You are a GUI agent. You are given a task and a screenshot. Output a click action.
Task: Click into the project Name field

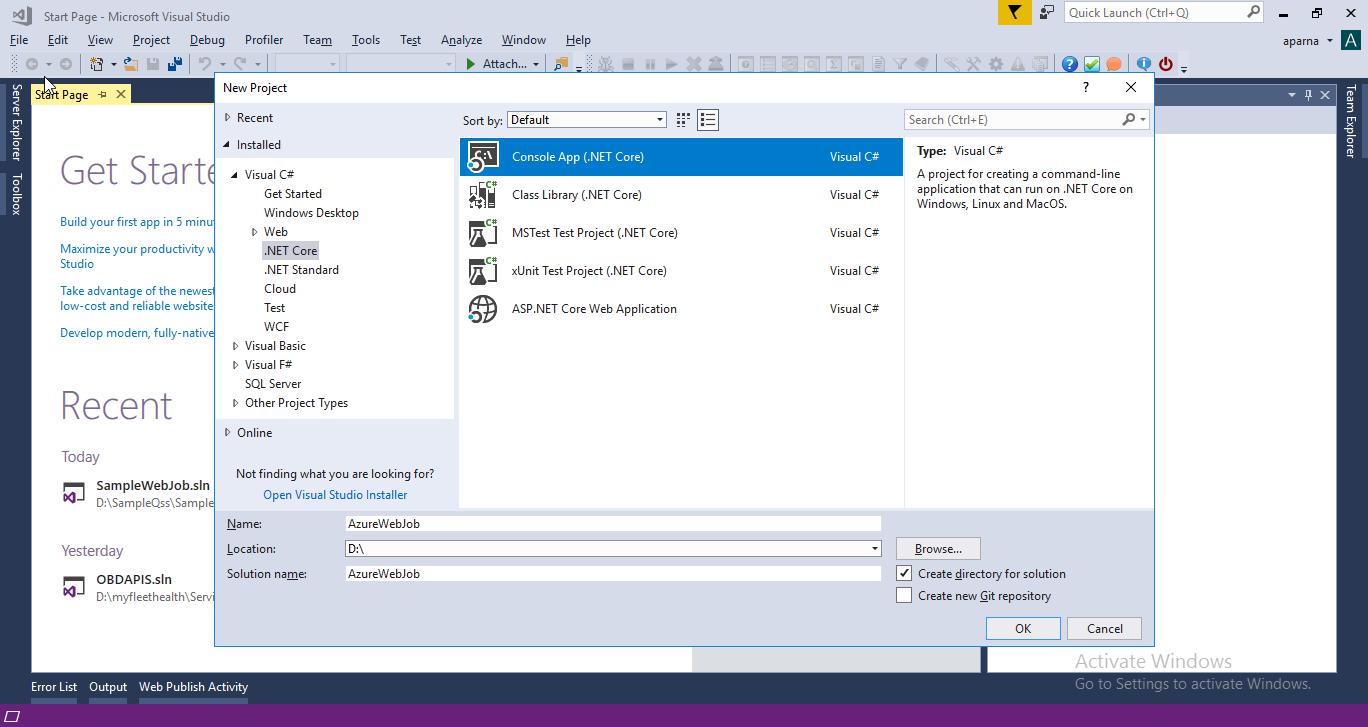pos(613,524)
